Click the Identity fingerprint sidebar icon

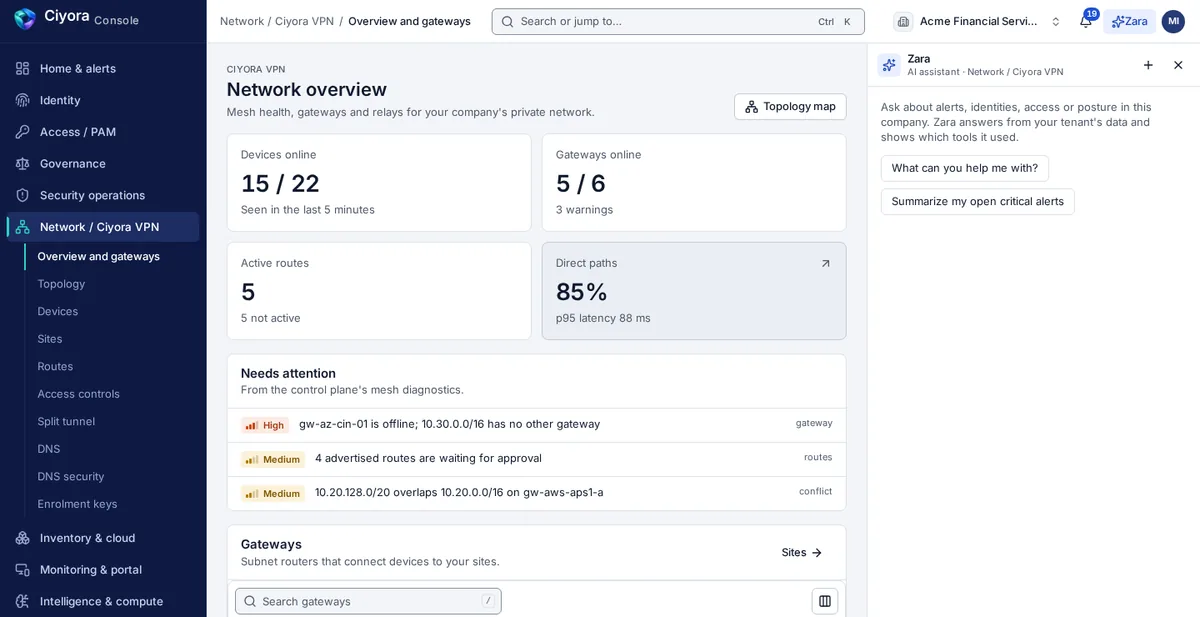point(22,100)
